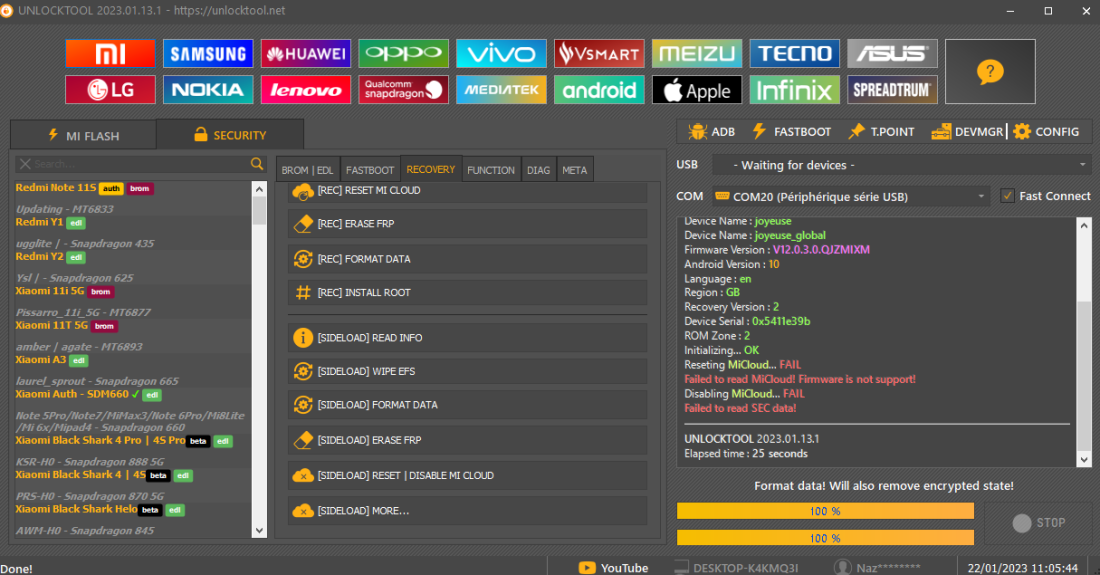
Task: Choose the Samsung brand logo
Action: click(x=208, y=53)
